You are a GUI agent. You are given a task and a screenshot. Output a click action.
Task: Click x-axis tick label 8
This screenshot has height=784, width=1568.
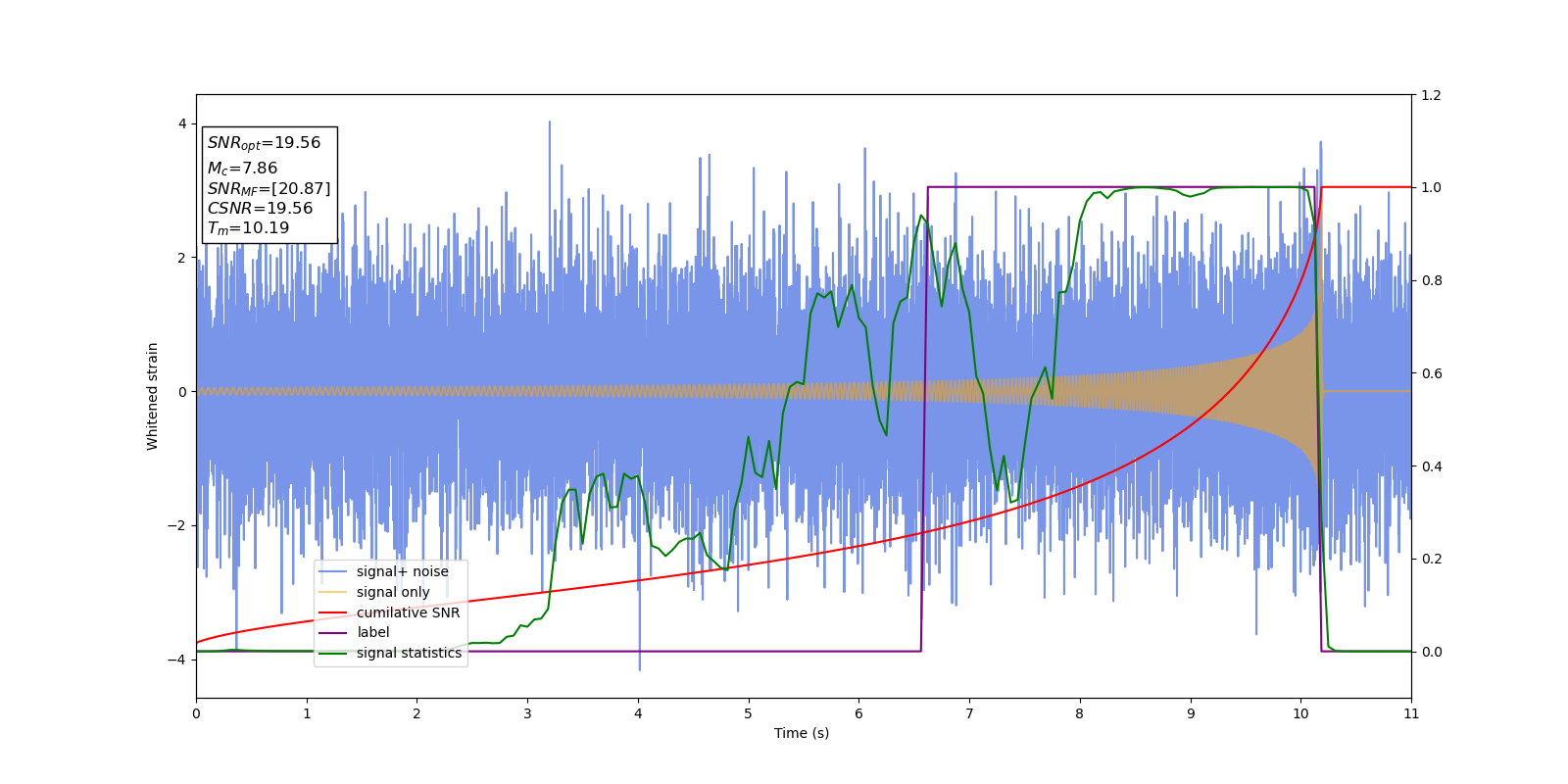(1080, 714)
